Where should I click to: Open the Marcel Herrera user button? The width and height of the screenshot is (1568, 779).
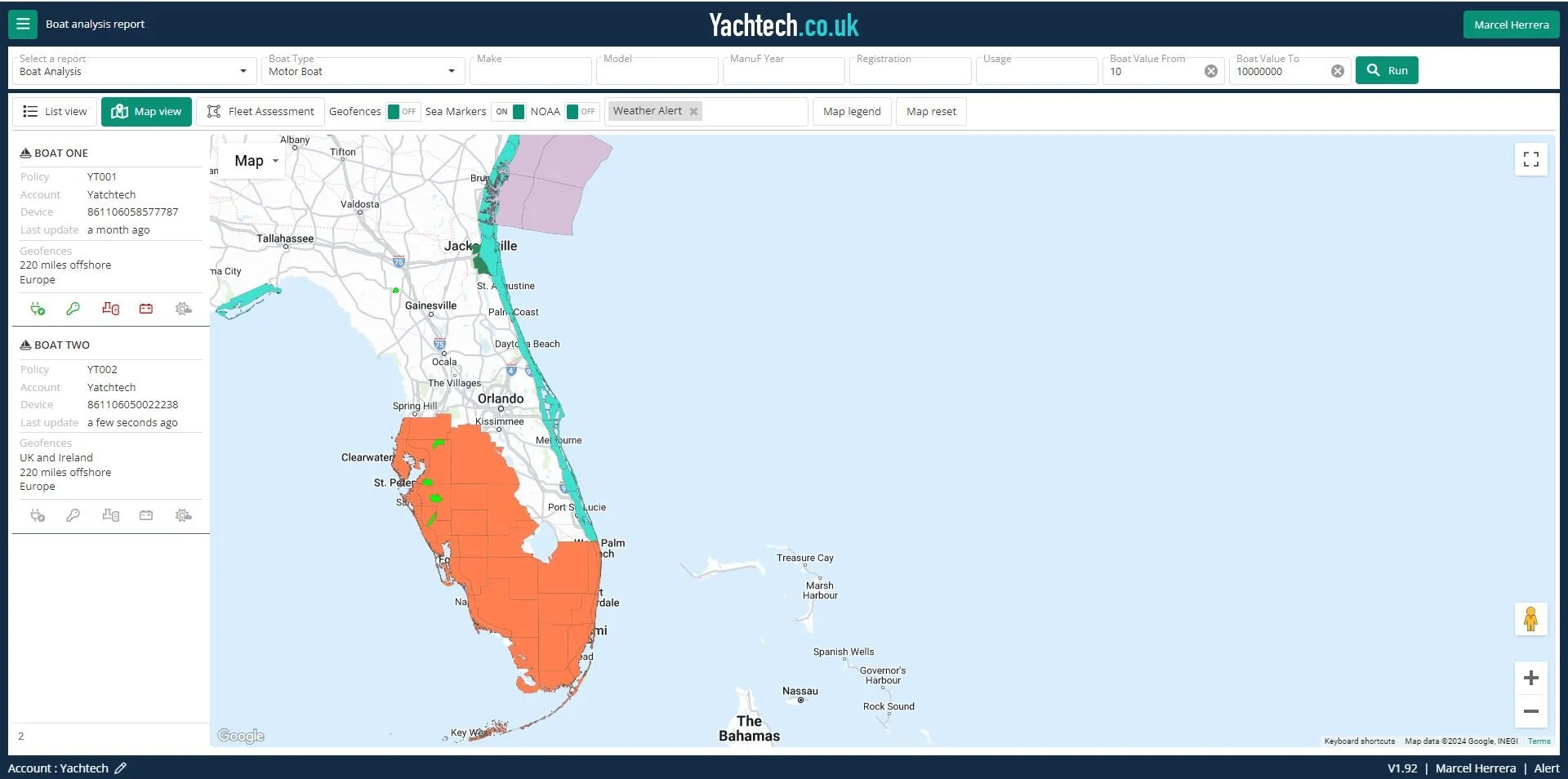point(1511,24)
